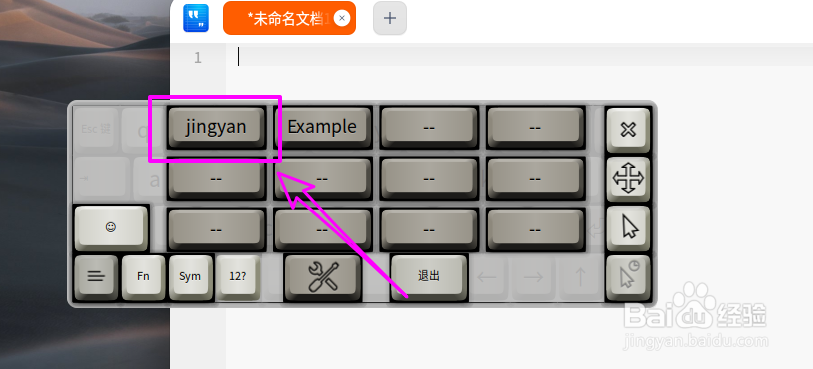The height and width of the screenshot is (369, 813).
Task: Toggle the Fn layer key
Action: coord(144,277)
